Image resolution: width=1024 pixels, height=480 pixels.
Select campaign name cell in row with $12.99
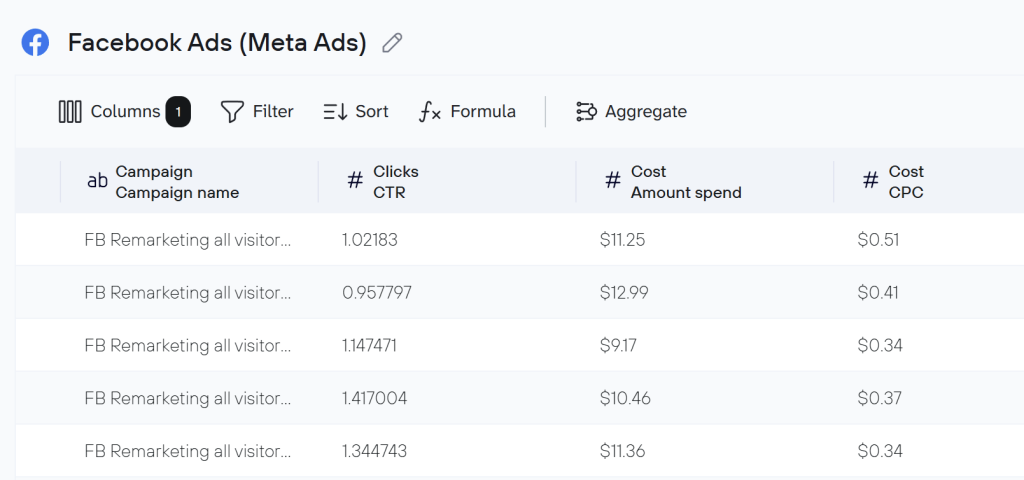[188, 293]
